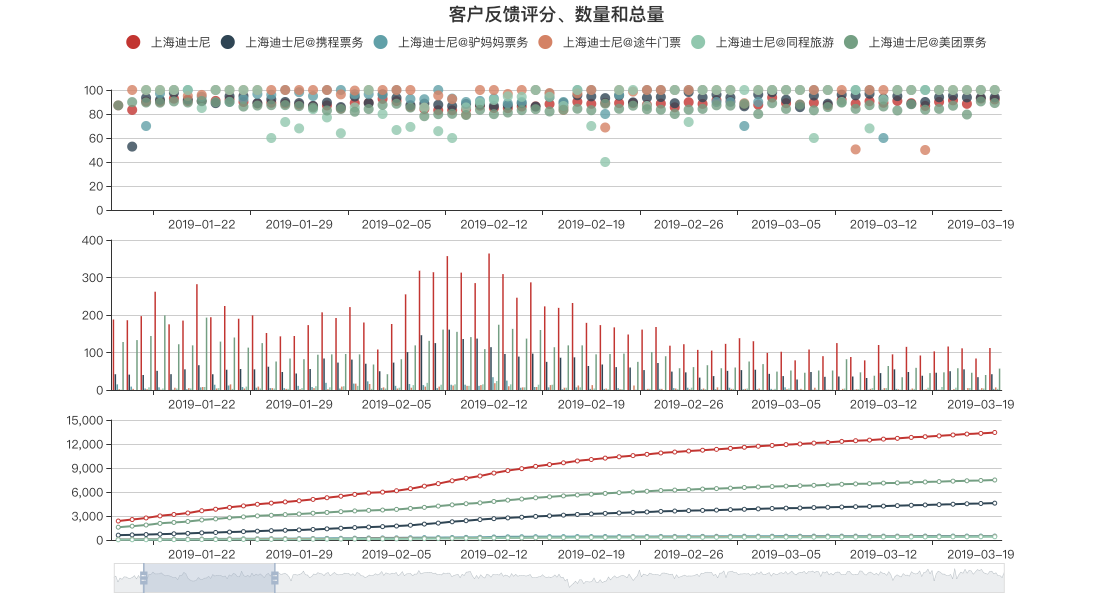This screenshot has height=600, width=1113.
Task: Click the light green 同程旅游 legend dot
Action: coord(698,43)
